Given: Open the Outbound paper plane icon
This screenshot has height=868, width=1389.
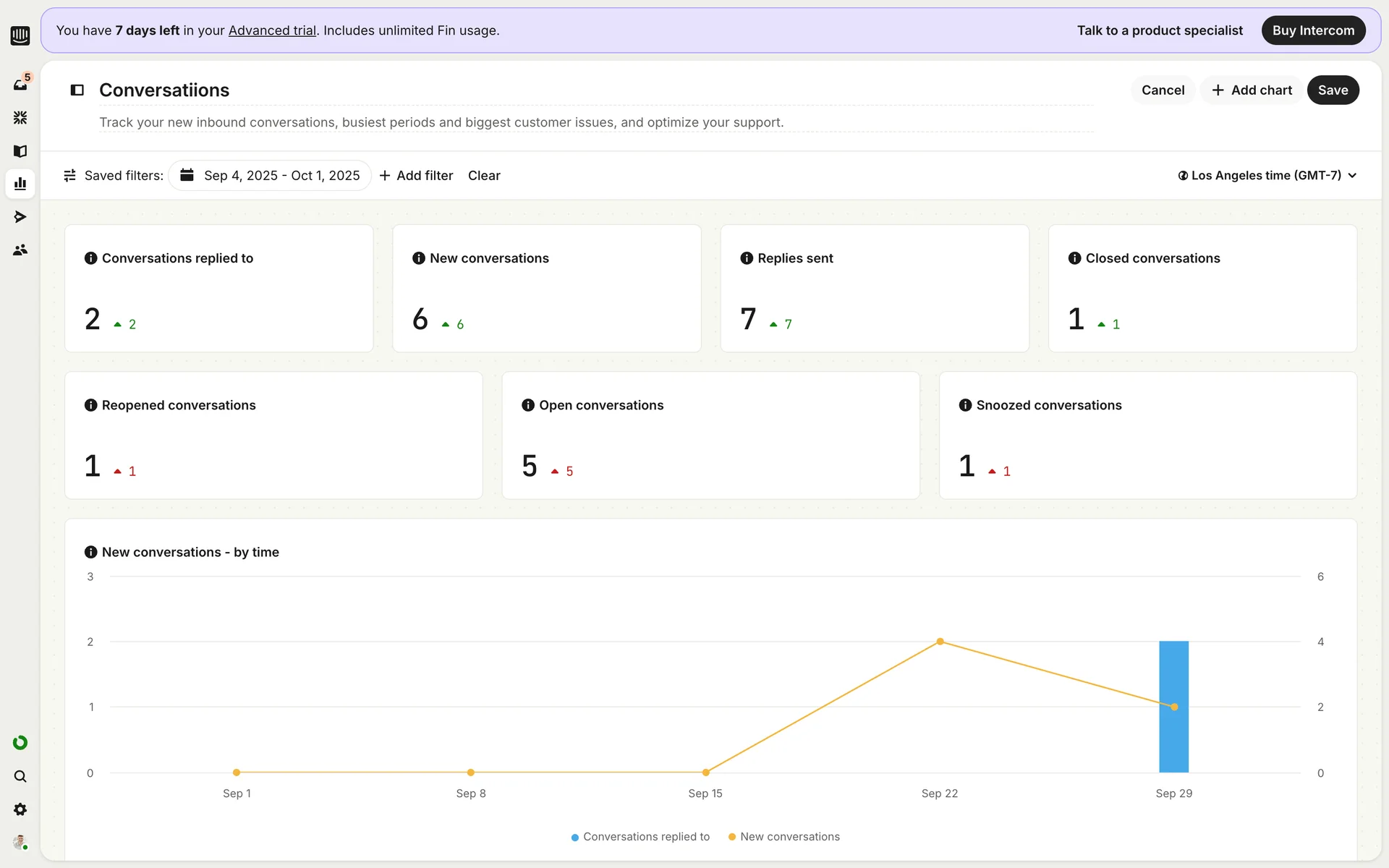Looking at the screenshot, I should tap(20, 217).
